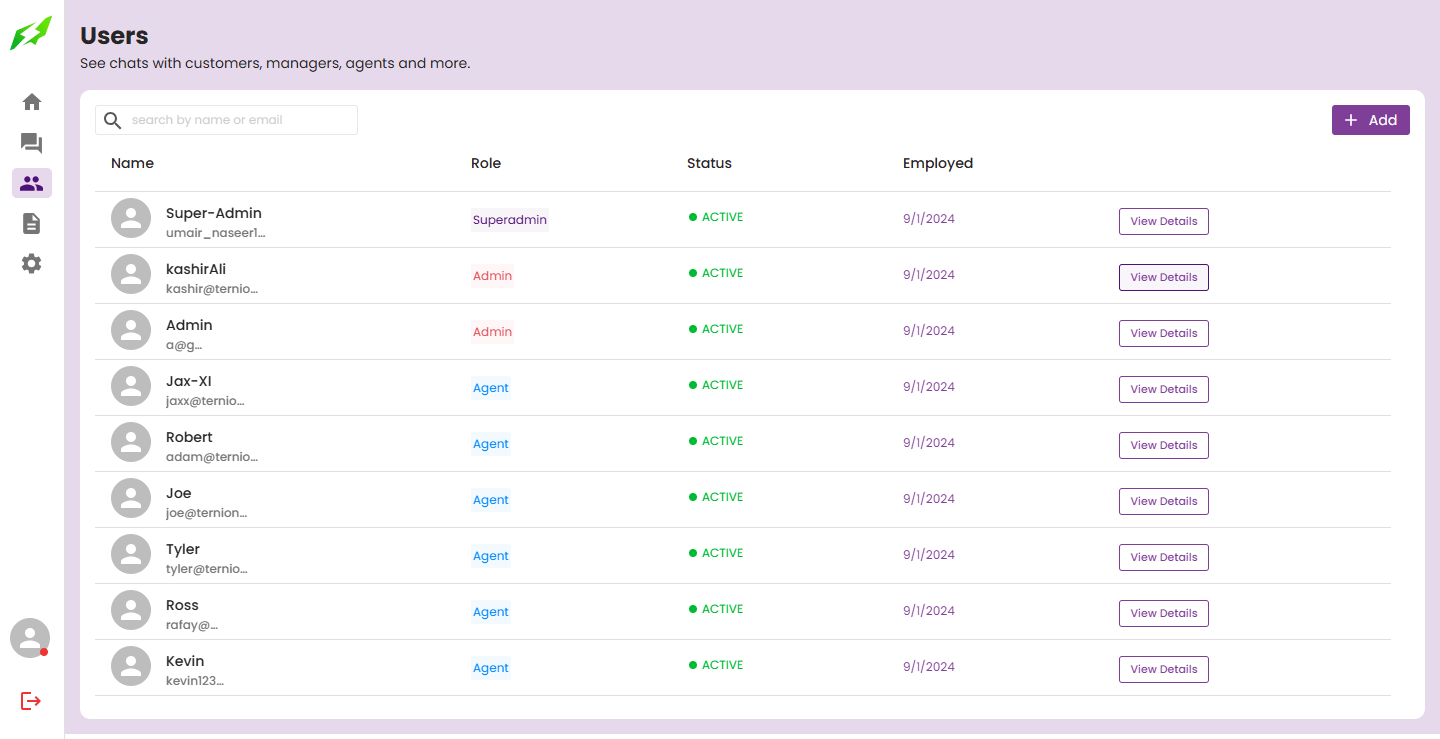Image resolution: width=1440 pixels, height=739 pixels.
Task: View Details for Kevin
Action: click(1164, 669)
